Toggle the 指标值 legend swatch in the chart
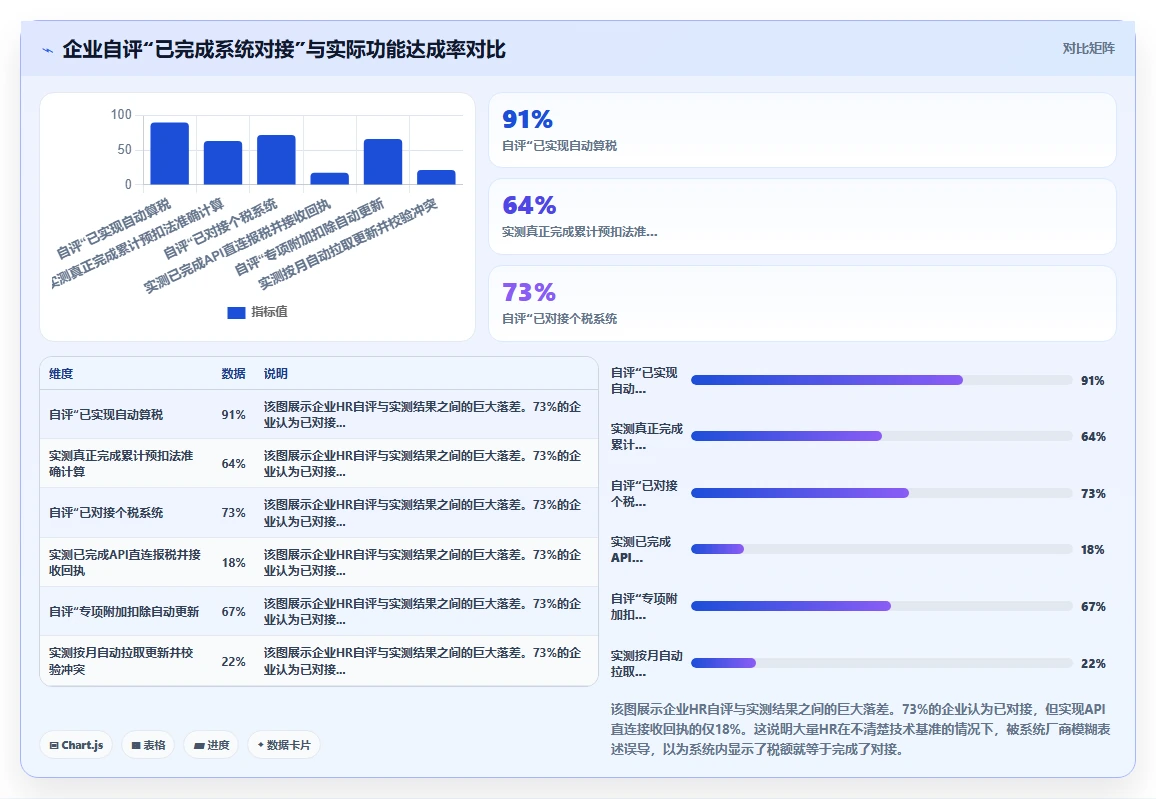The image size is (1156, 799). coord(236,313)
